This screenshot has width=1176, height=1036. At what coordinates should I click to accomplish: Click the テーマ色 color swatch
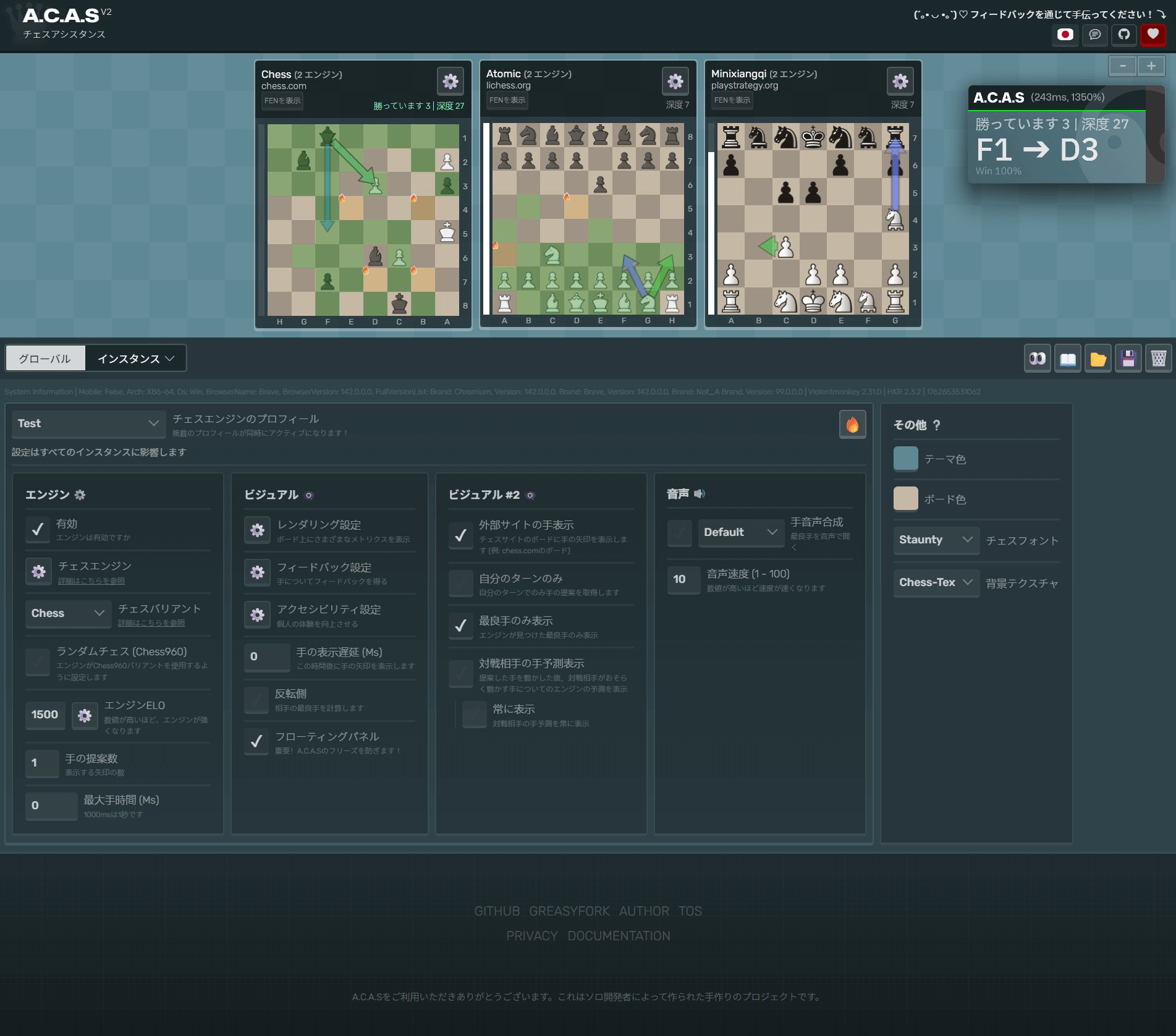coord(905,459)
